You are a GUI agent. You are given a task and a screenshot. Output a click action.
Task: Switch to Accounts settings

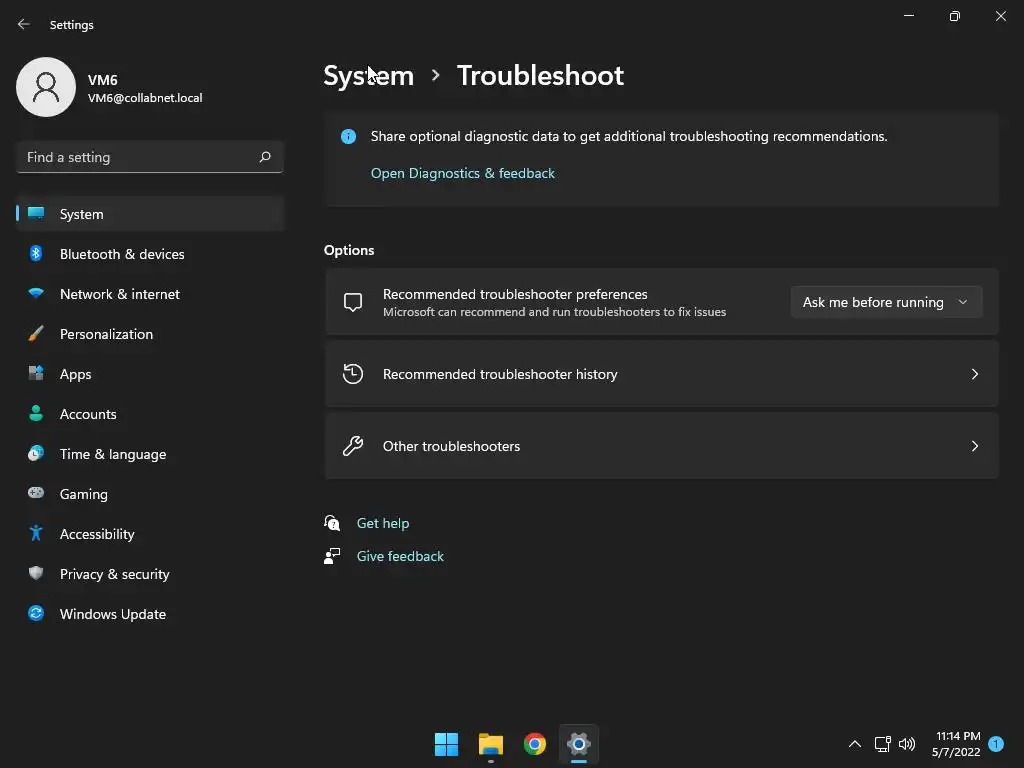(150, 413)
